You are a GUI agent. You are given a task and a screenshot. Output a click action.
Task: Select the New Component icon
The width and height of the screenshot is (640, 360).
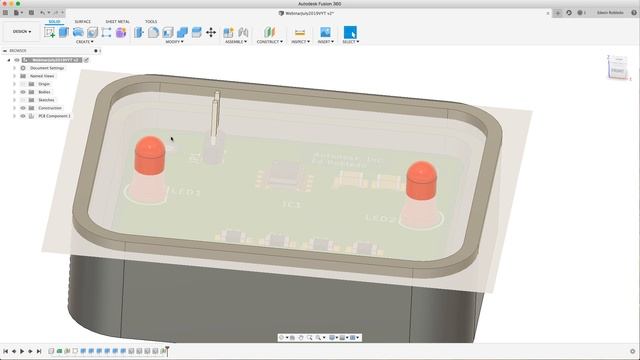[x=229, y=32]
